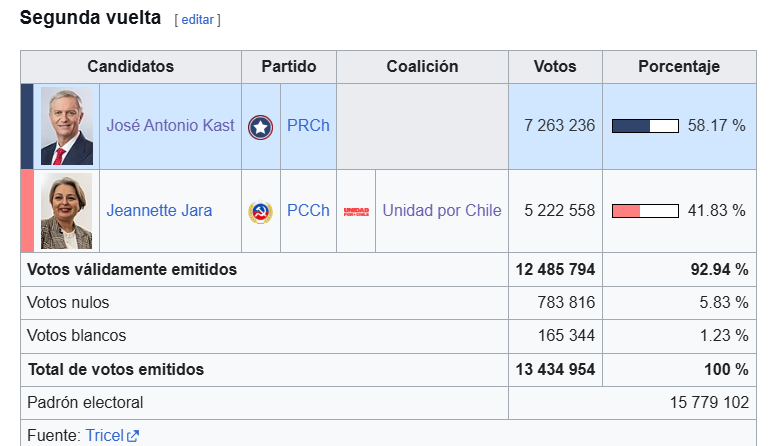Click the editar link next to Segunda vuelta
Viewport: 777px width, 446px height.
pyautogui.click(x=197, y=19)
